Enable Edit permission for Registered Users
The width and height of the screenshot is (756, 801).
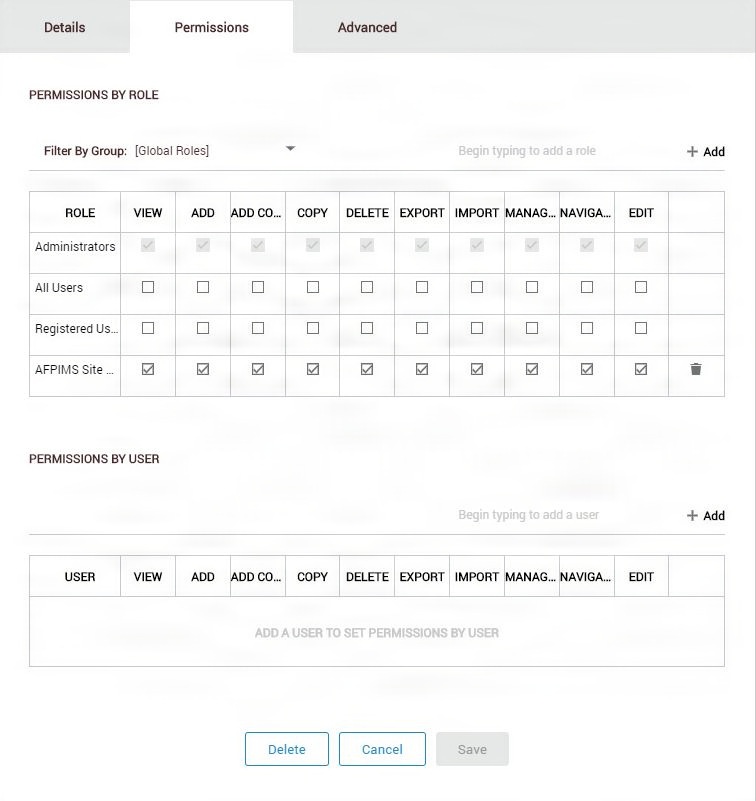(x=641, y=328)
